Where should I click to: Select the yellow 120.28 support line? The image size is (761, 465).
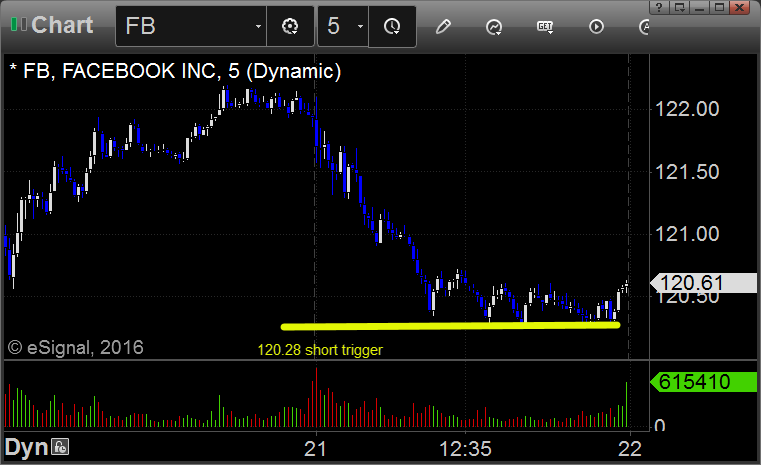(x=450, y=326)
